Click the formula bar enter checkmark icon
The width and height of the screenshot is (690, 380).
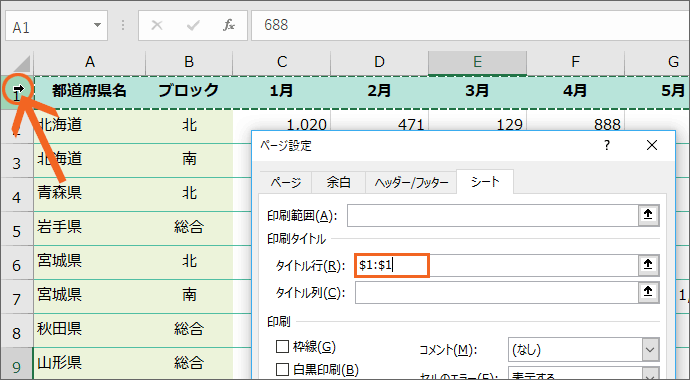pos(193,26)
